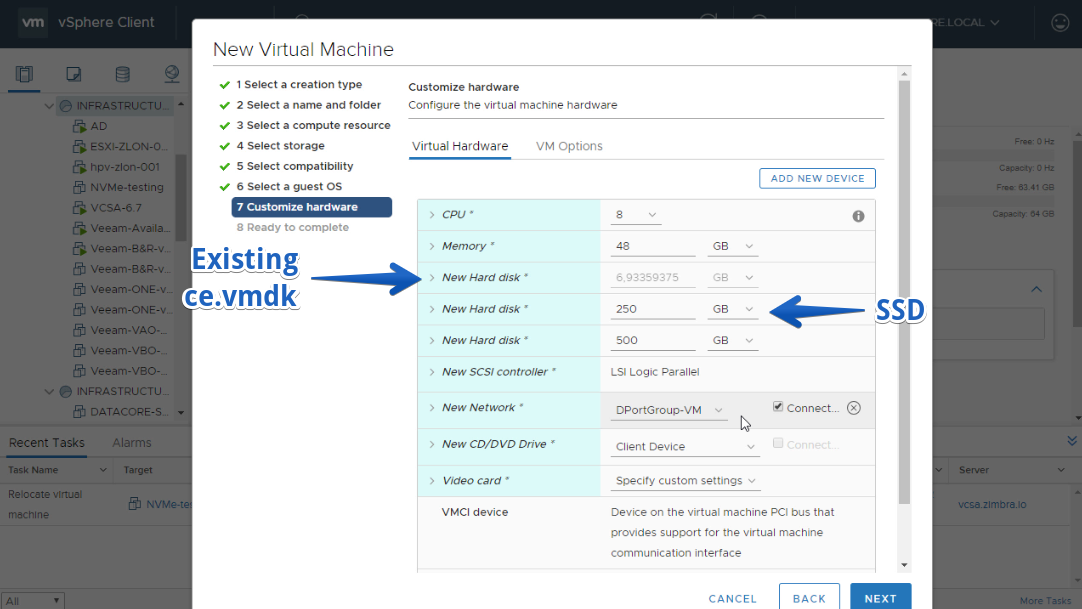
Task: Click the More Tasks link
Action: pyautogui.click(x=1045, y=601)
